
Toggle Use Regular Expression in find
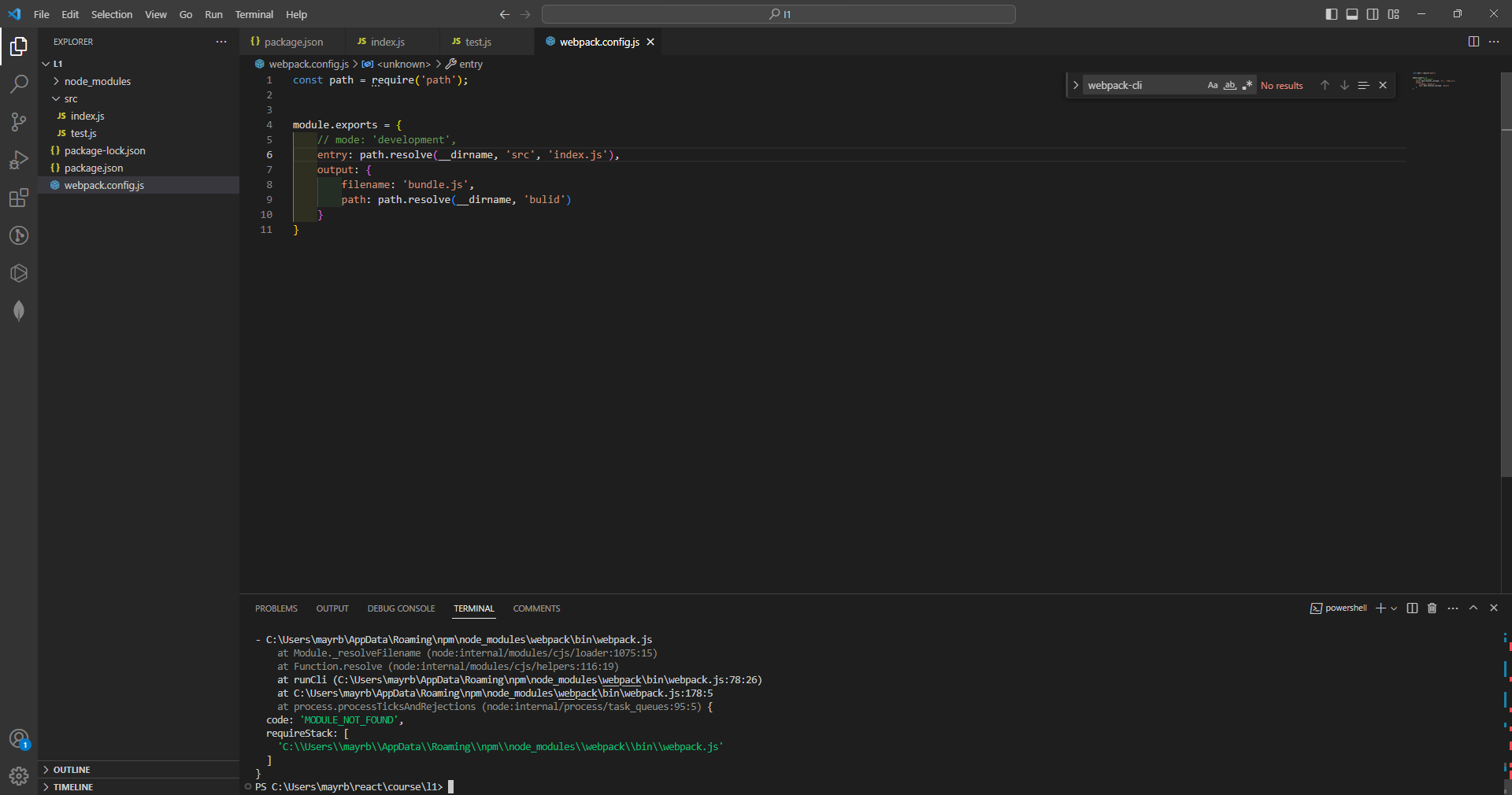(1247, 85)
